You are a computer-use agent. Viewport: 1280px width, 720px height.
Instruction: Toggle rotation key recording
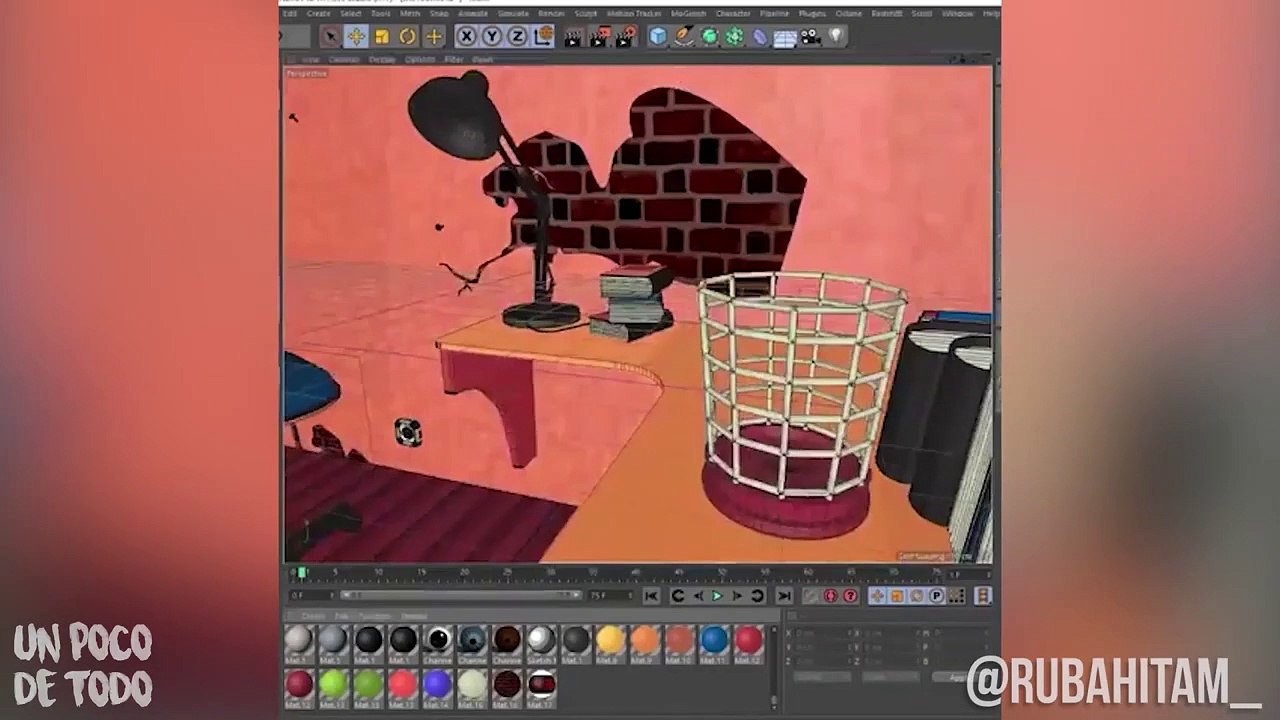tap(917, 596)
